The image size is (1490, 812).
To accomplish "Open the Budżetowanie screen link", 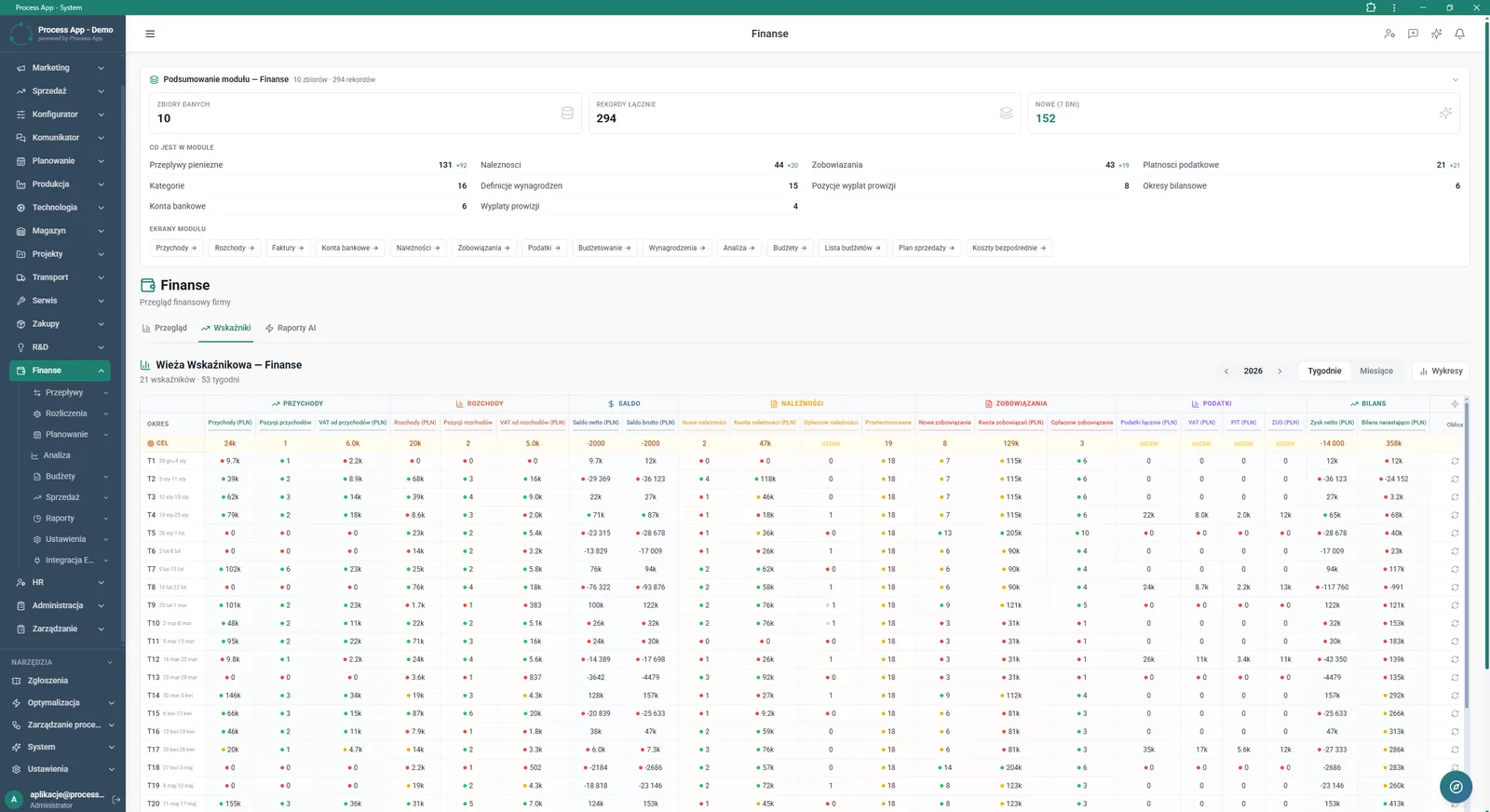I will [604, 248].
